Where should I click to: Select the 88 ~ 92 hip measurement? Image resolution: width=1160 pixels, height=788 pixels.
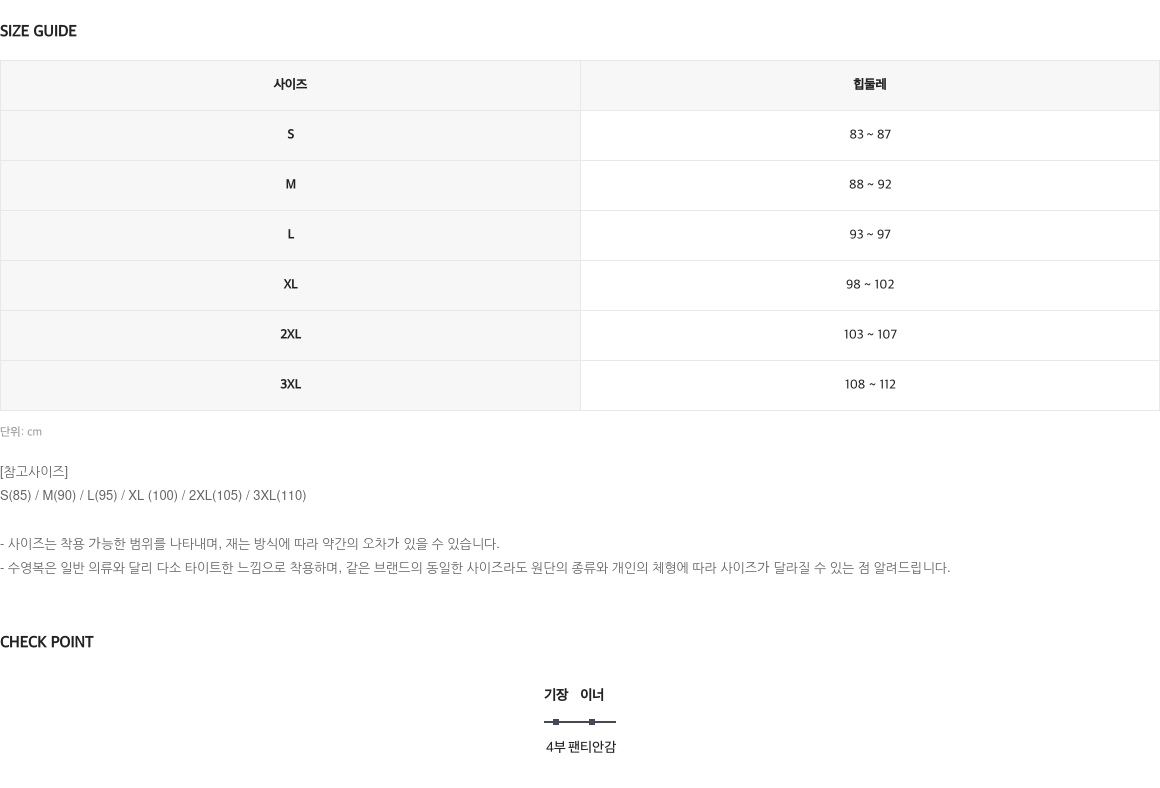click(x=870, y=184)
